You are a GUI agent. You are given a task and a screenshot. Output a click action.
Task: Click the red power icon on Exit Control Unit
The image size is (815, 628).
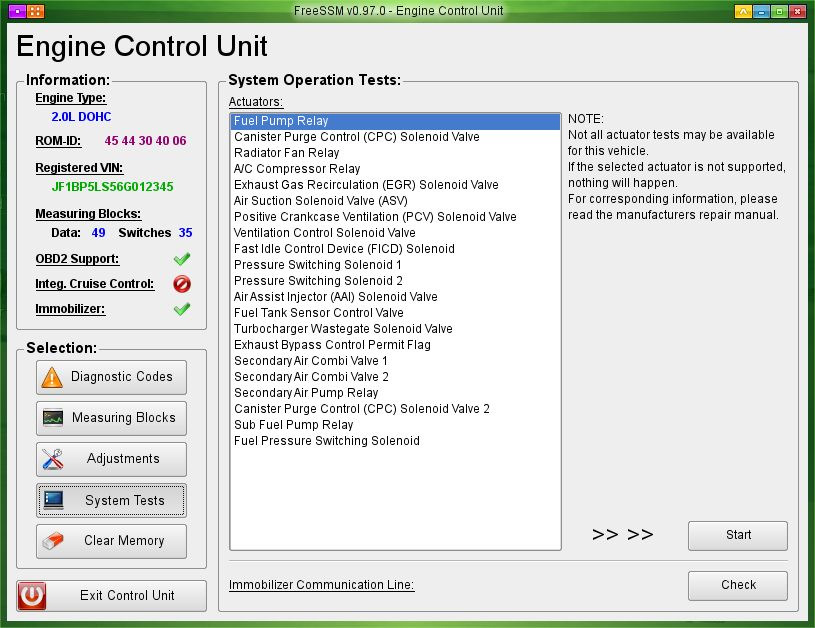pyautogui.click(x=32, y=595)
